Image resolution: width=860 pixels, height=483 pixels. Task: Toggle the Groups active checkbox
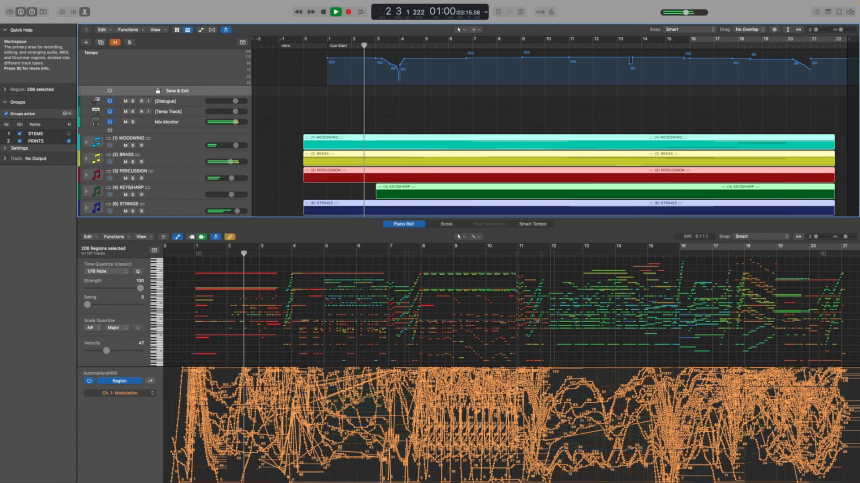[8, 113]
